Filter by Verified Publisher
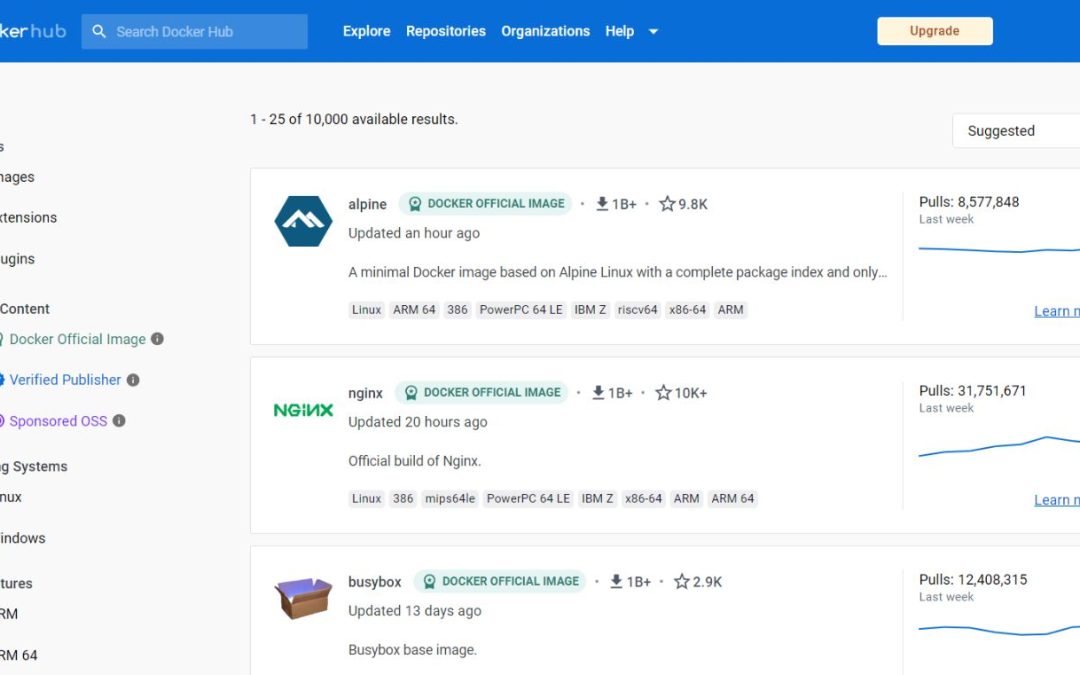The image size is (1080, 675). 65,380
